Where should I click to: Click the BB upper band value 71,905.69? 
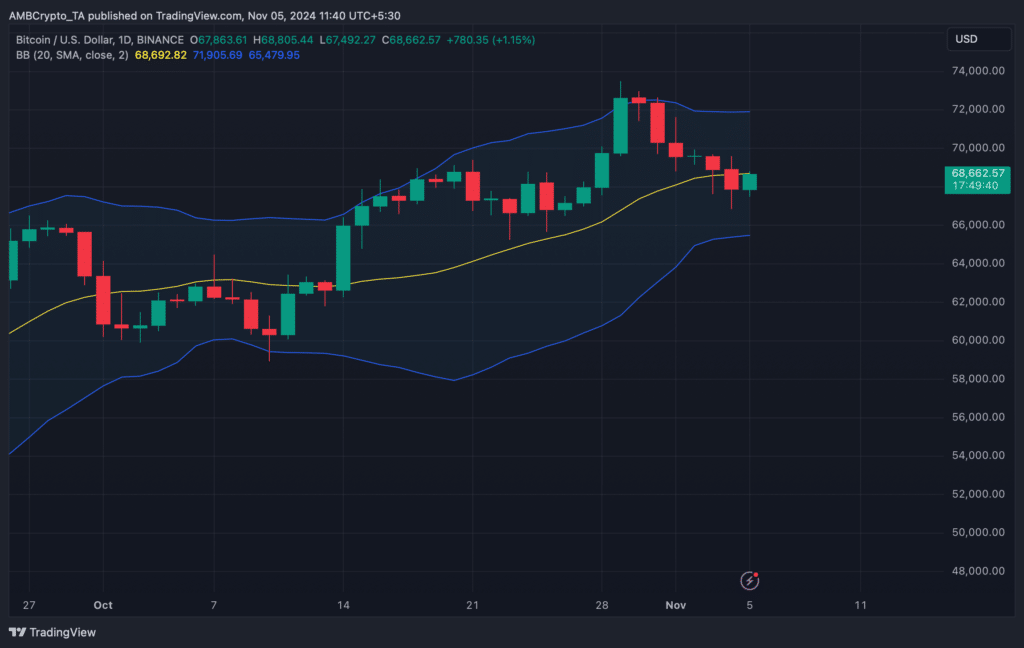pos(217,55)
